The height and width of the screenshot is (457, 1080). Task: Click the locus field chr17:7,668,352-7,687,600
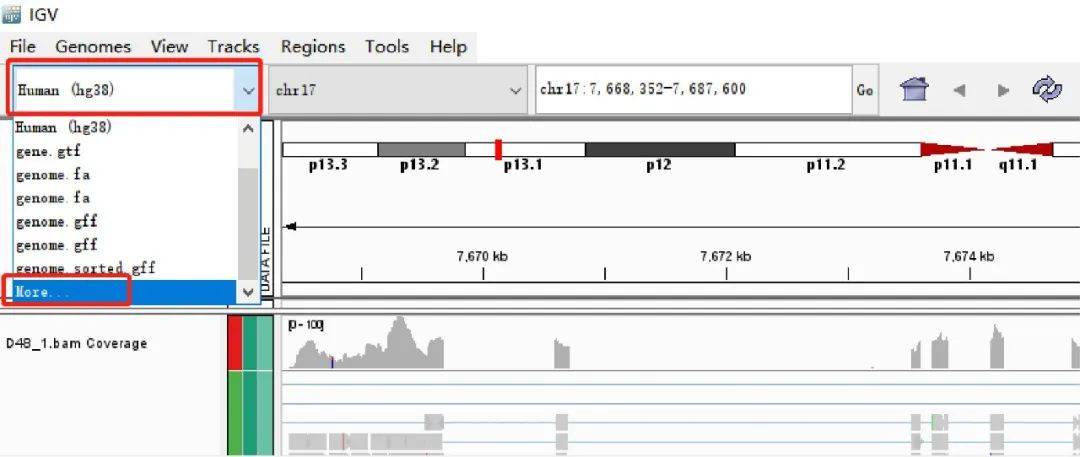coord(694,90)
